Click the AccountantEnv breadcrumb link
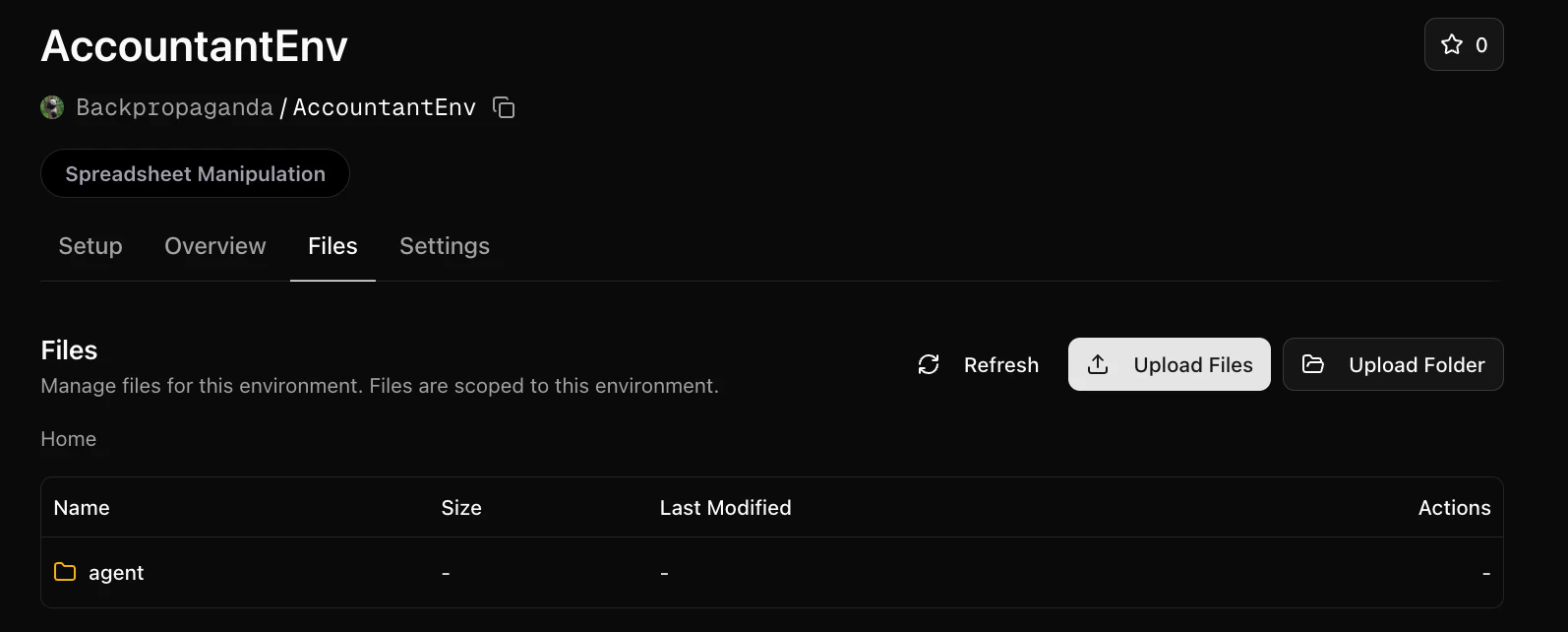 (384, 107)
